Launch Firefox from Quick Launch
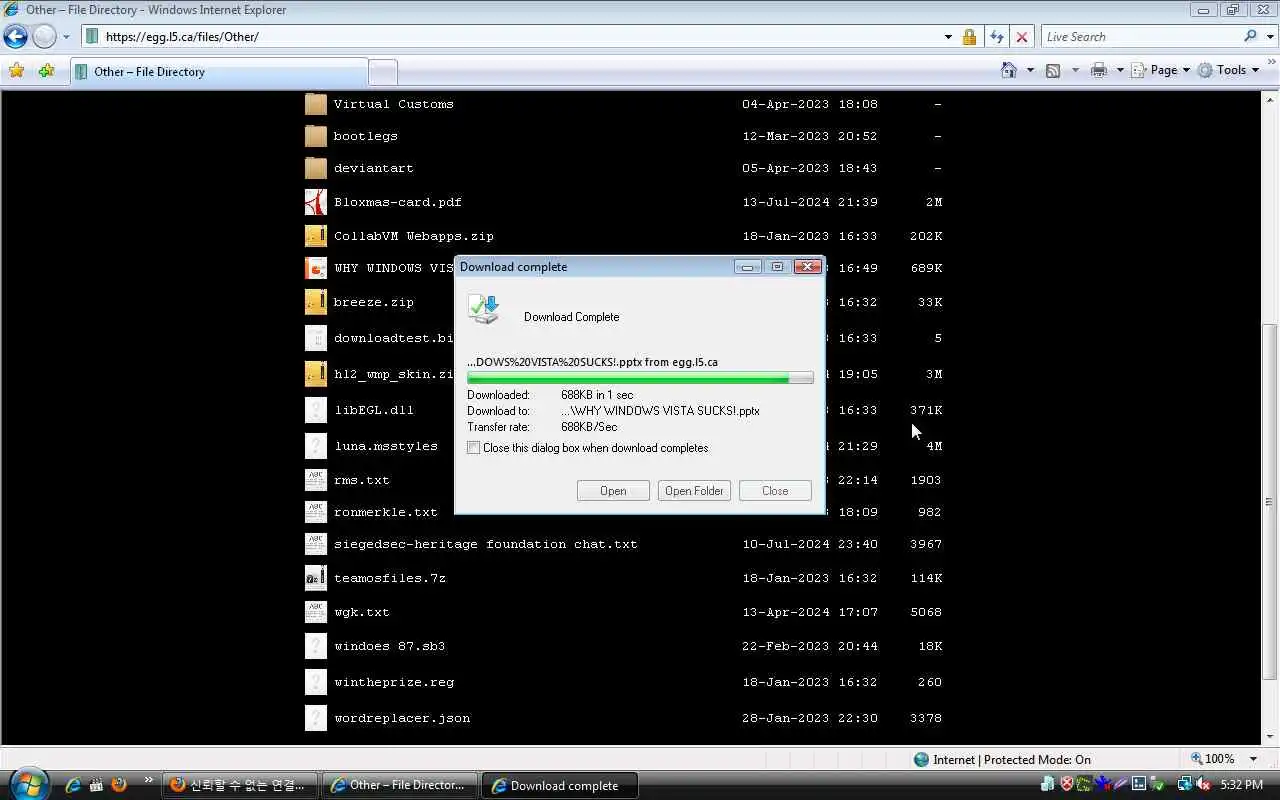 point(119,785)
